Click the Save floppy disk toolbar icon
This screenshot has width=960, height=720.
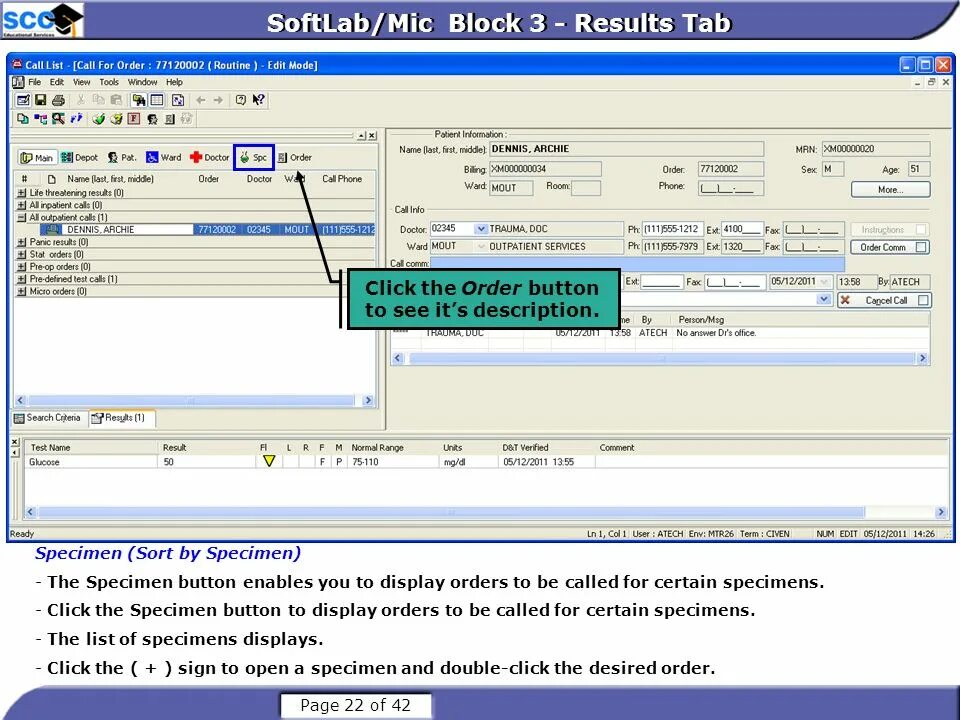tap(40, 100)
